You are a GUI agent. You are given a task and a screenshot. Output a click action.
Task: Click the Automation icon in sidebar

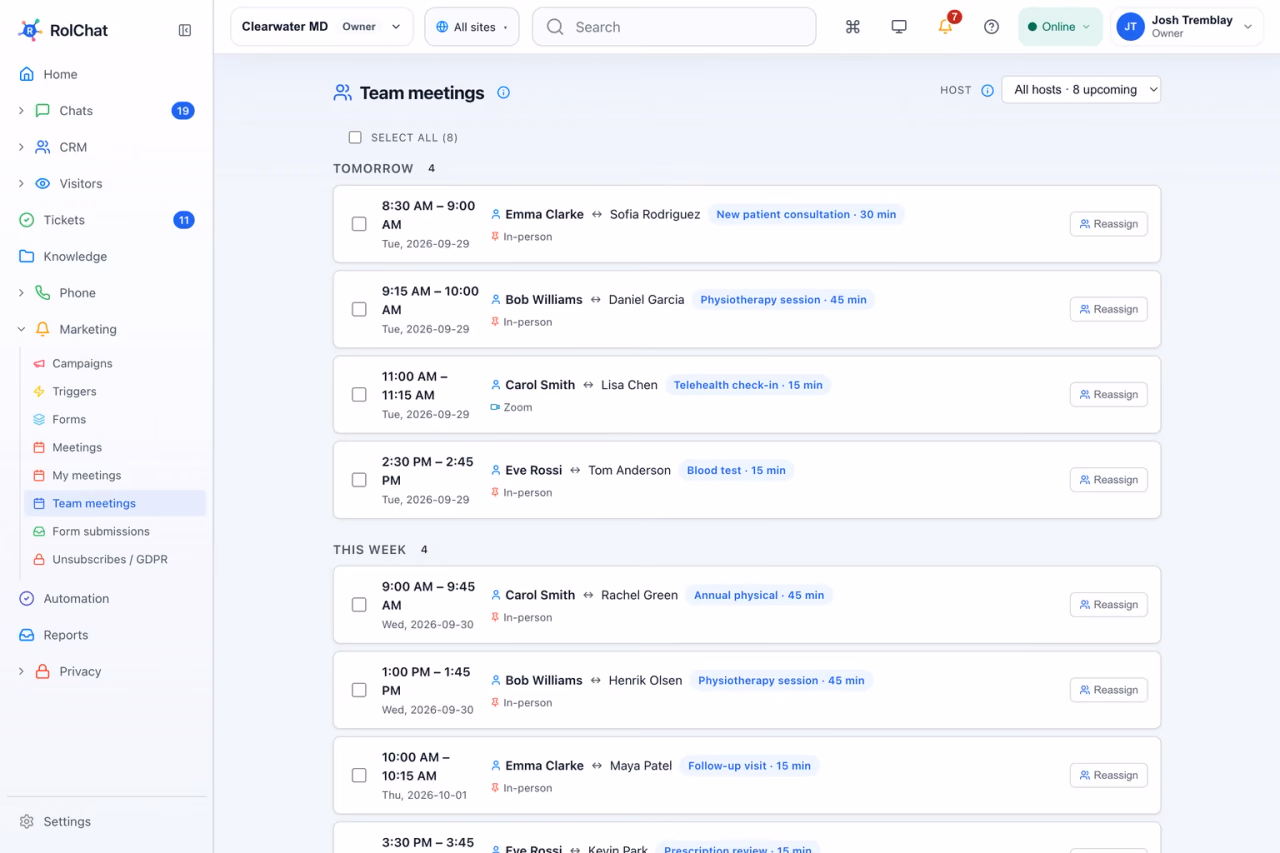(x=27, y=598)
